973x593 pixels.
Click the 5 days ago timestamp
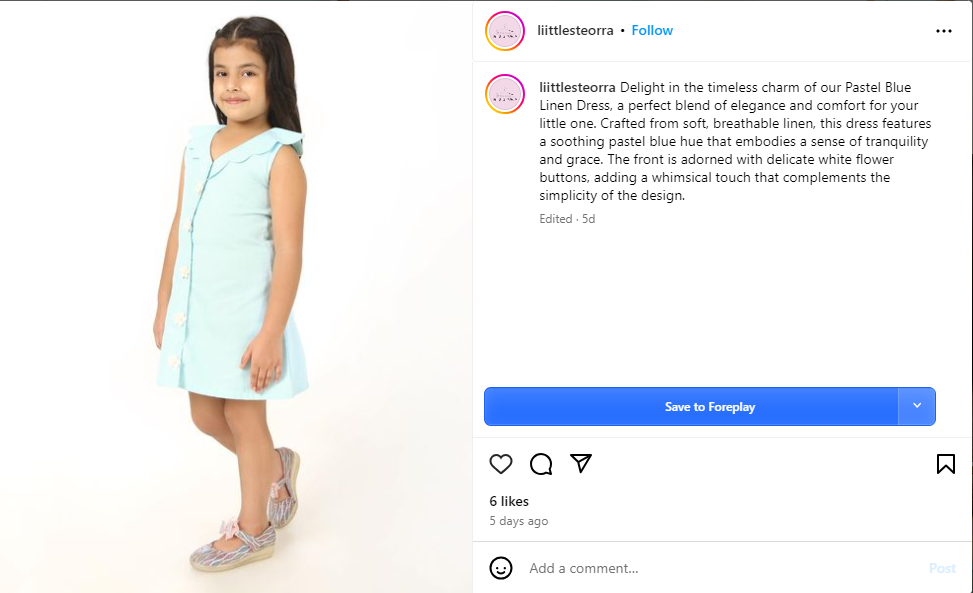coord(518,521)
